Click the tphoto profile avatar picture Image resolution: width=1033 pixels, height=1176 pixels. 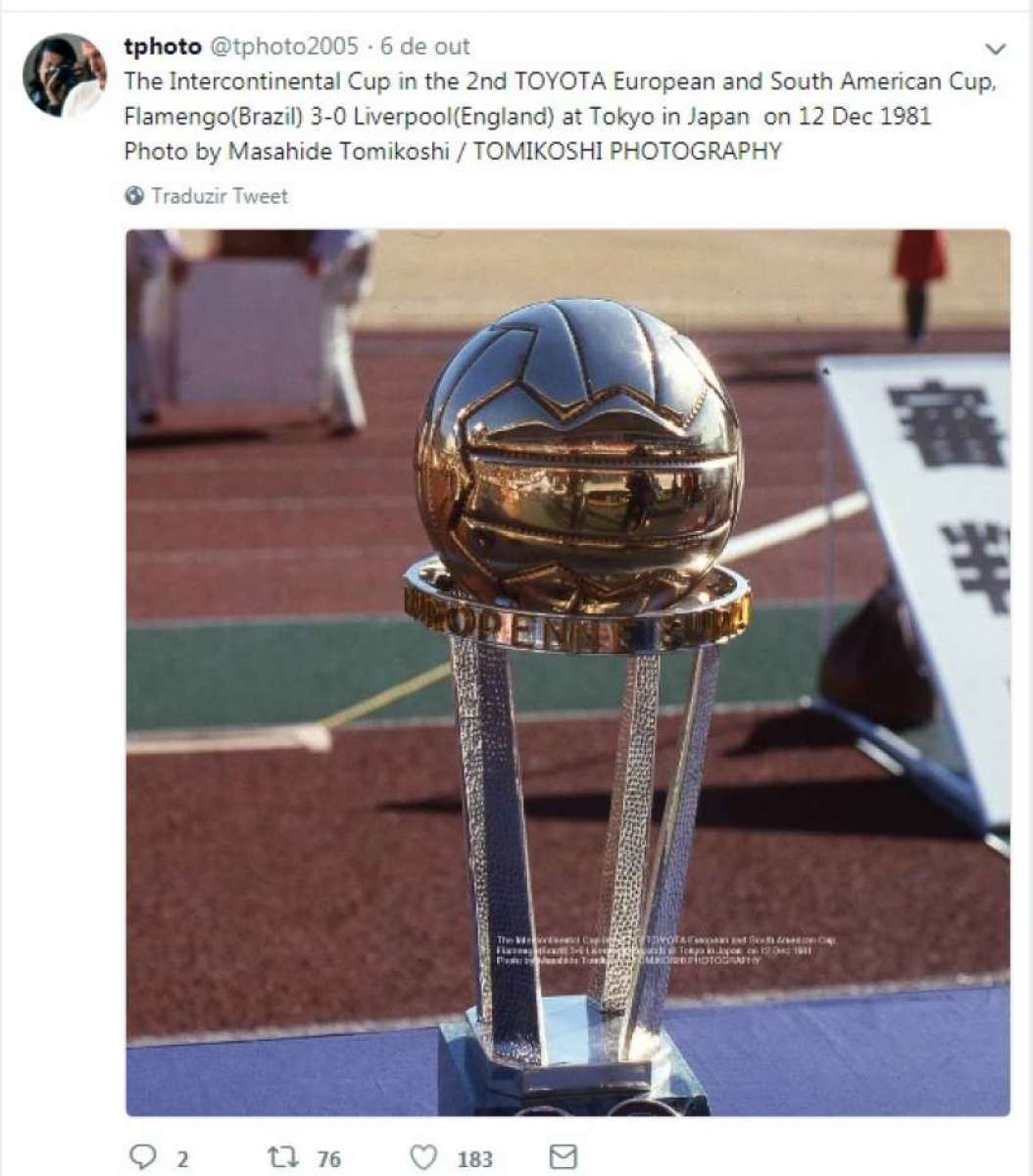[x=64, y=74]
